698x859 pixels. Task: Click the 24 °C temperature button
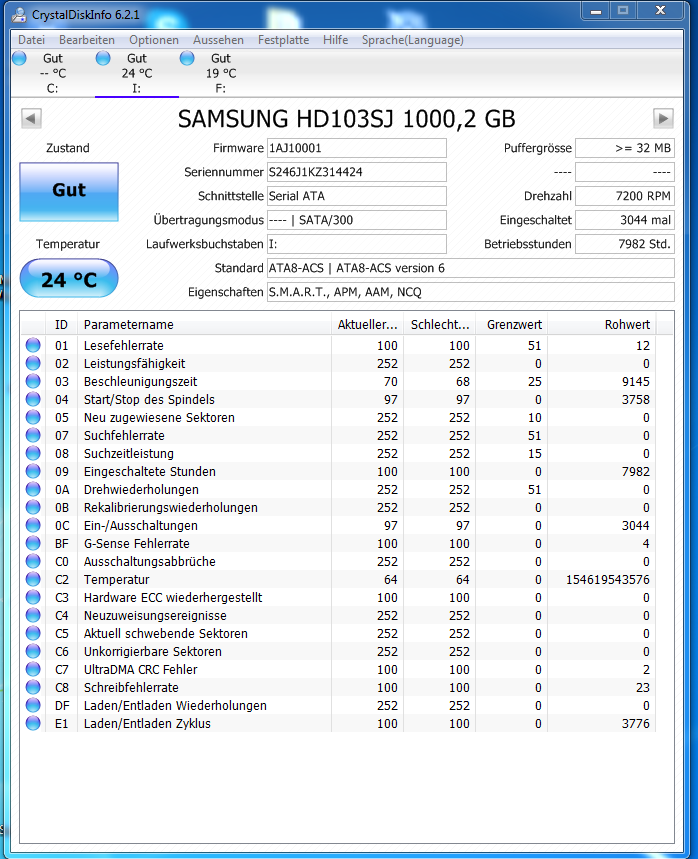click(69, 279)
